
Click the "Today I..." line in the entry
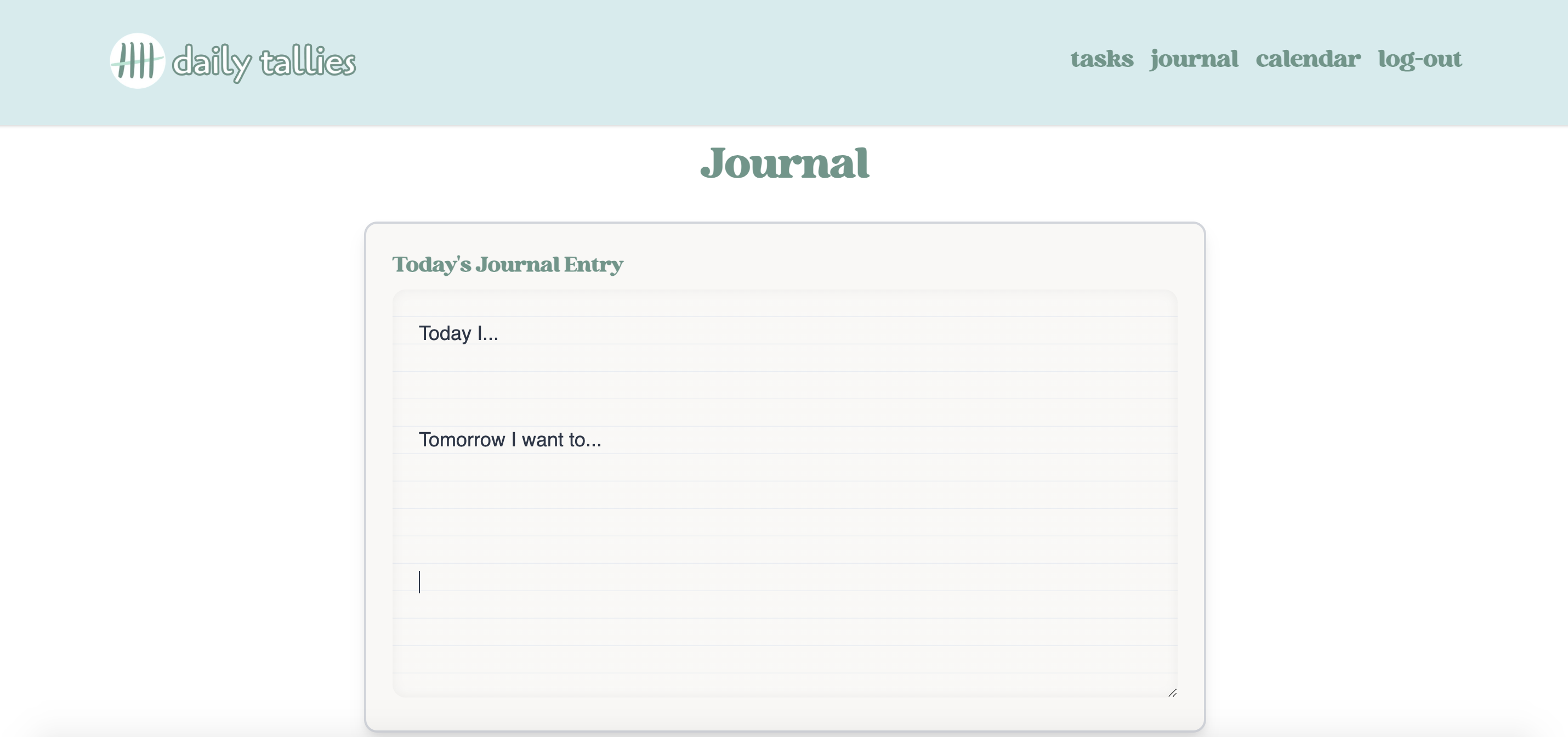(458, 333)
